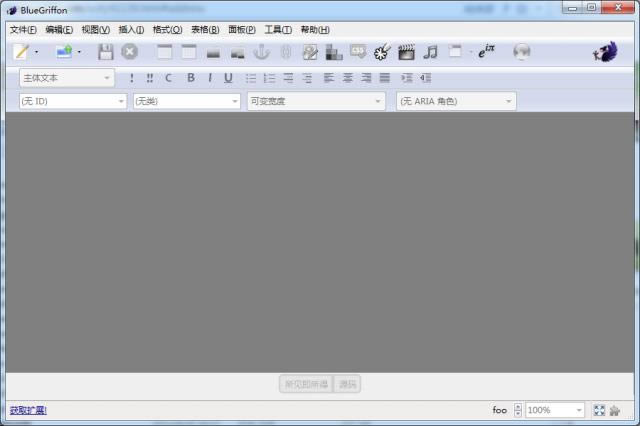Toggle unordered bullet list
Screen dimensions: 640x426
(251, 78)
